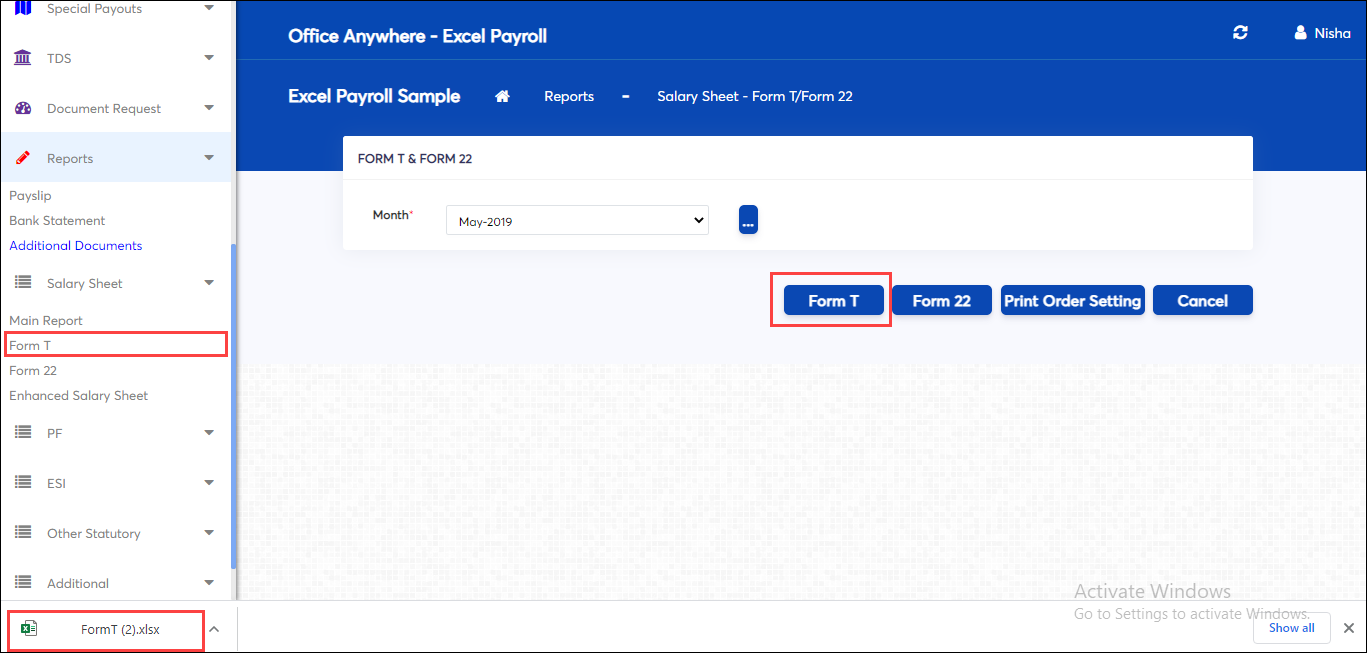Go to home via house icon
This screenshot has height=653, width=1367.
(x=503, y=96)
